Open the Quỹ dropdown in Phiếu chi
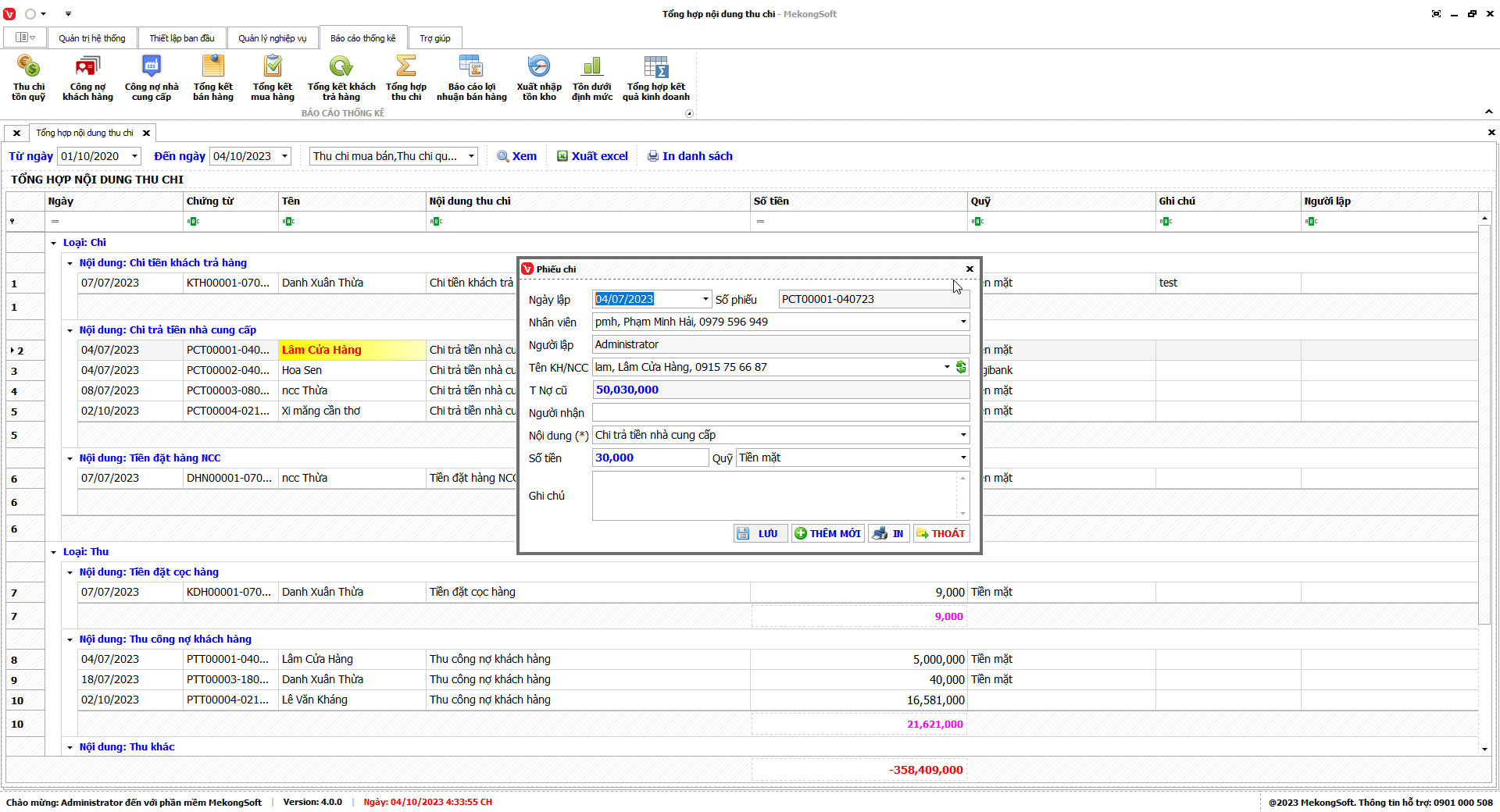The image size is (1500, 812). [962, 458]
